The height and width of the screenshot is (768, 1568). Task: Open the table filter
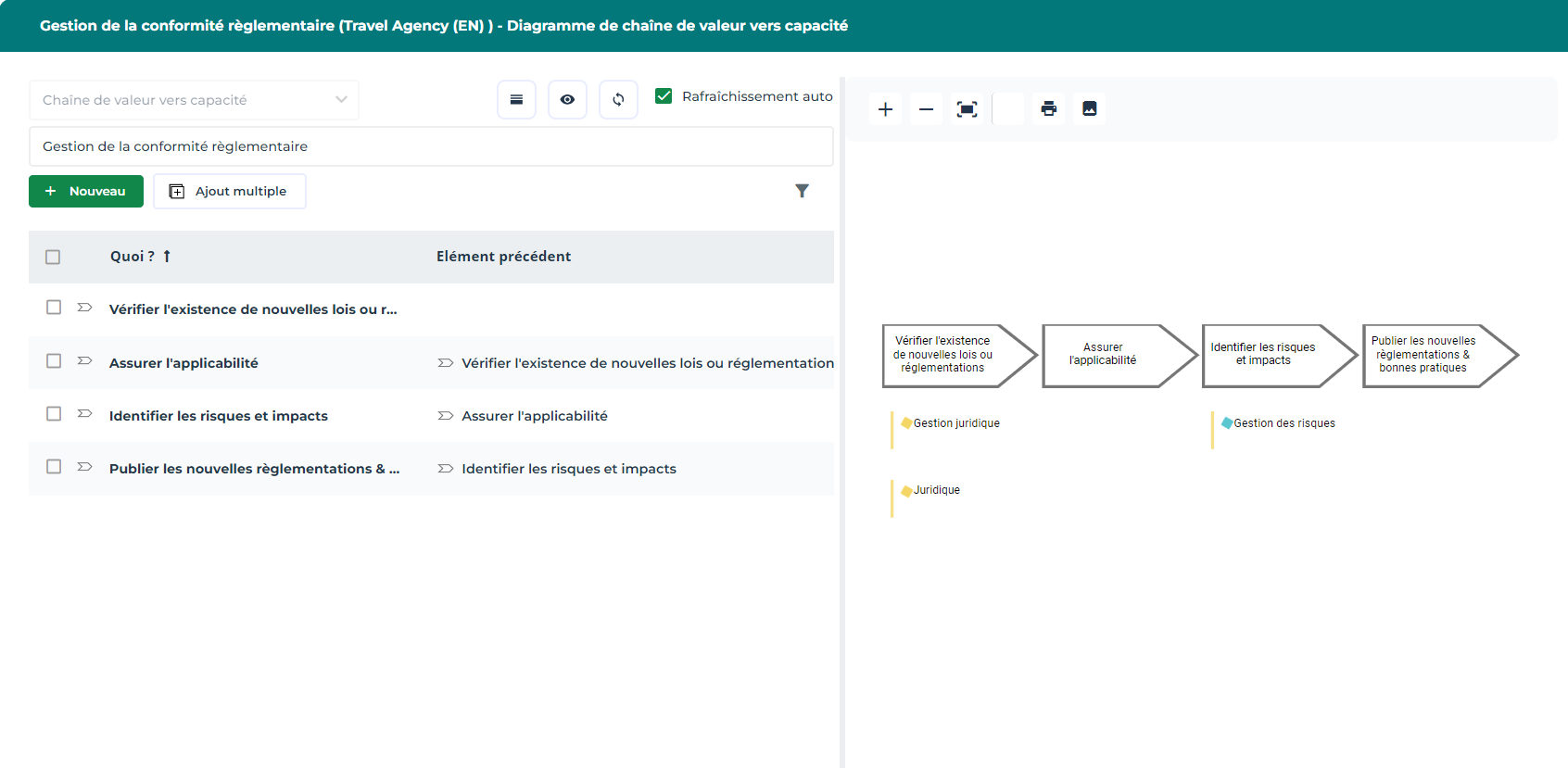pyautogui.click(x=802, y=191)
